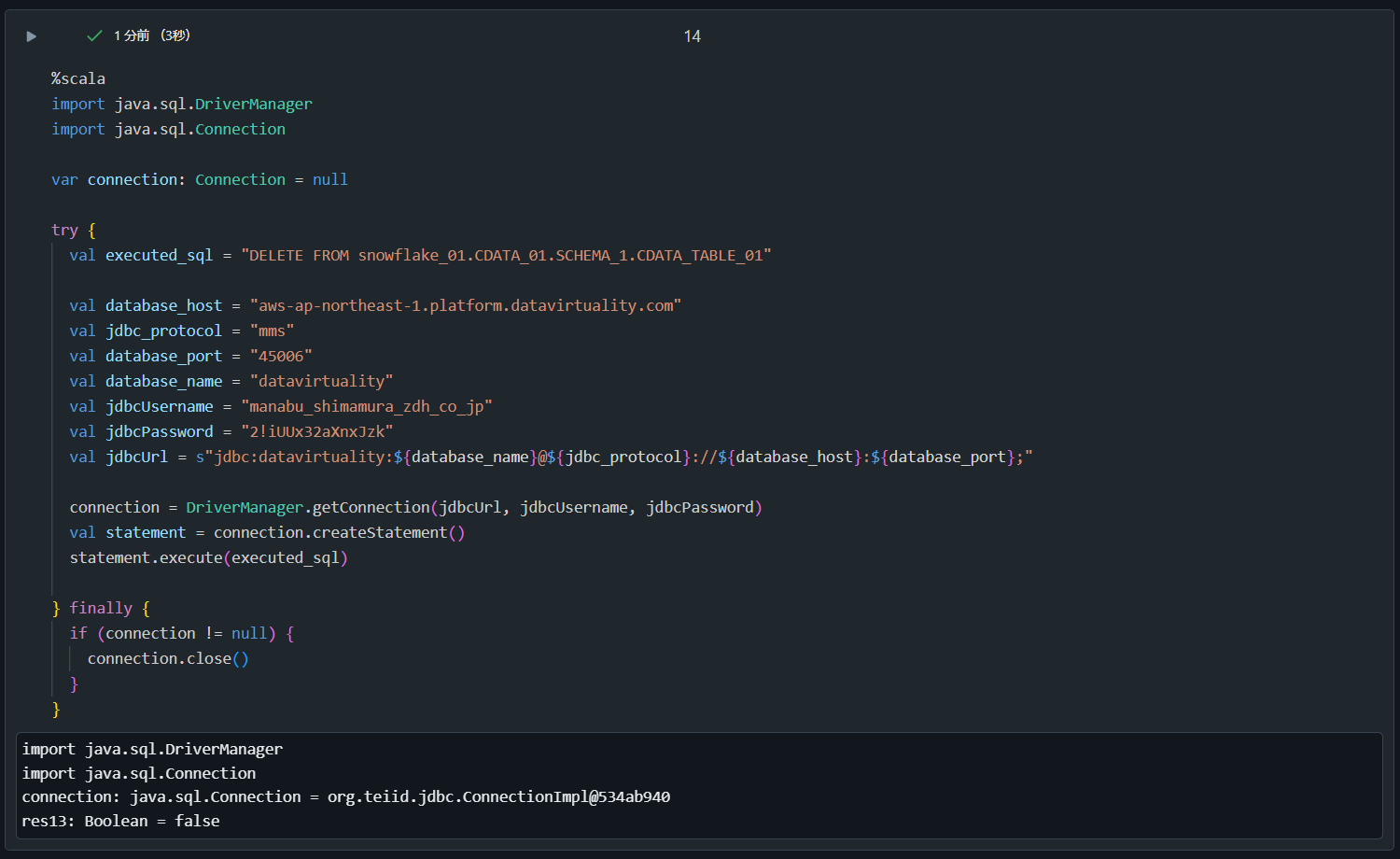Click the database_port value "45006"
The image size is (1400, 859).
click(x=281, y=356)
